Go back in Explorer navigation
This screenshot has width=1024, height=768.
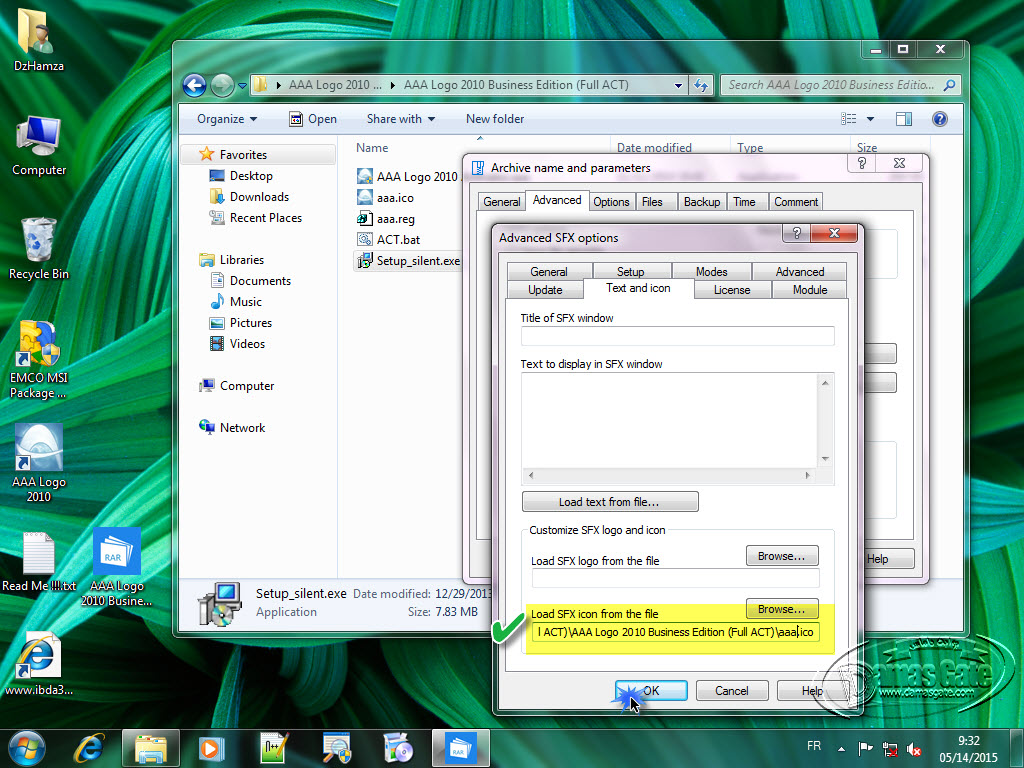coord(195,85)
